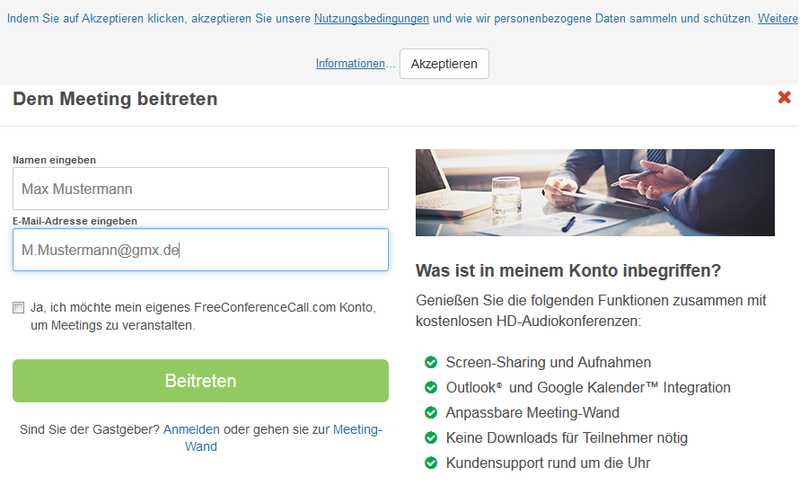Click the checkmark icon next to Outlook integration
The width and height of the screenshot is (800, 485).
click(431, 387)
